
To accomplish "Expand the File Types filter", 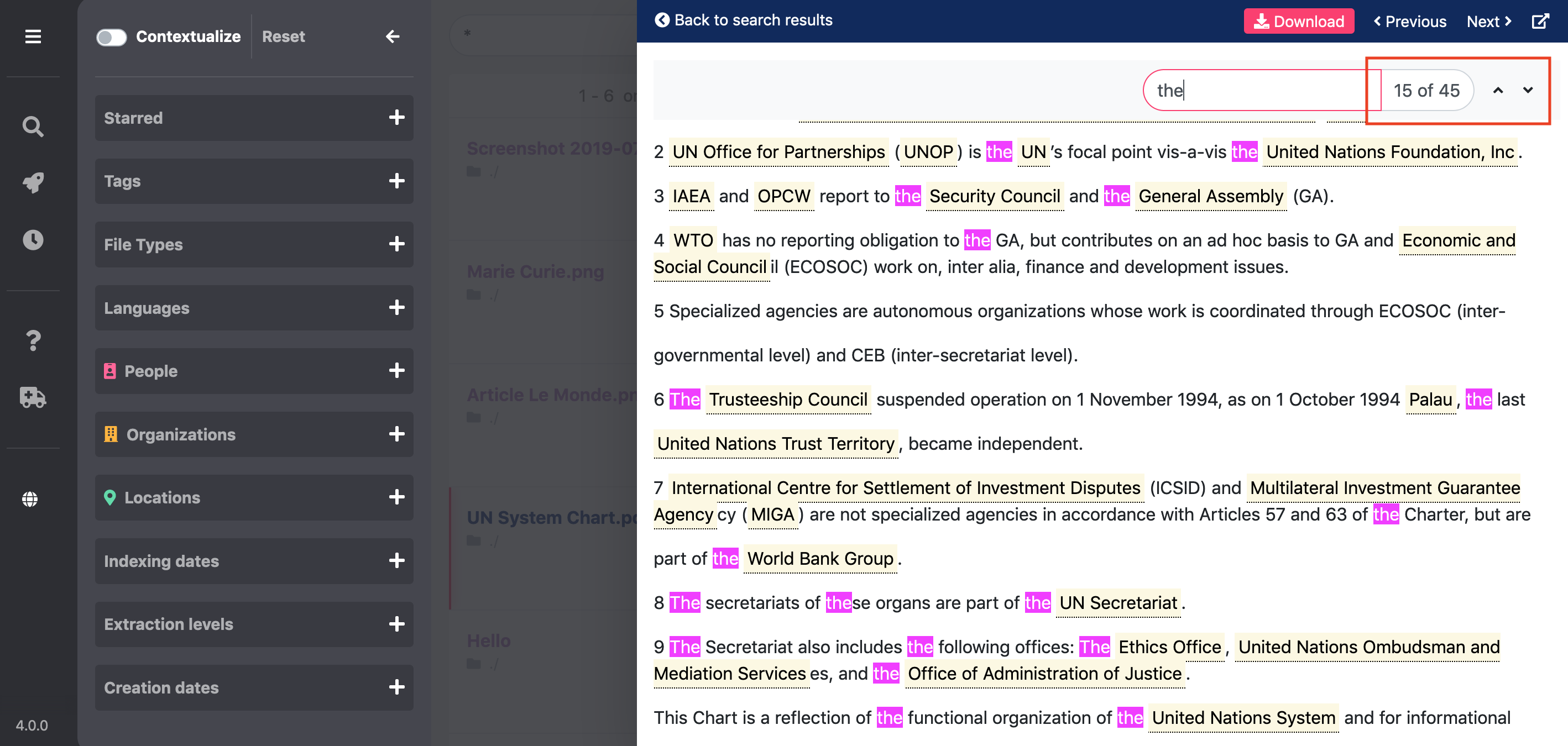I will point(254,245).
